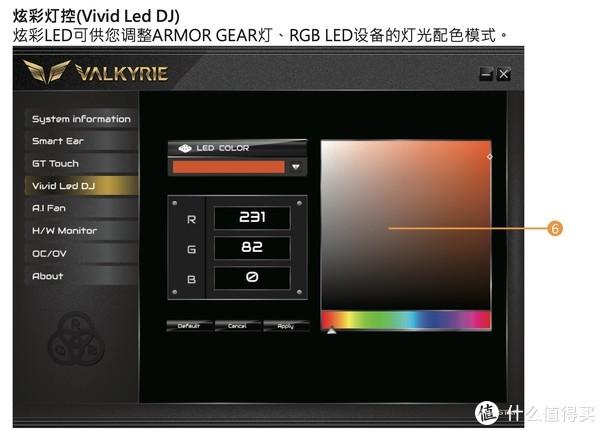Click the R value field showing 231
The height and width of the screenshot is (431, 600).
pyautogui.click(x=252, y=218)
